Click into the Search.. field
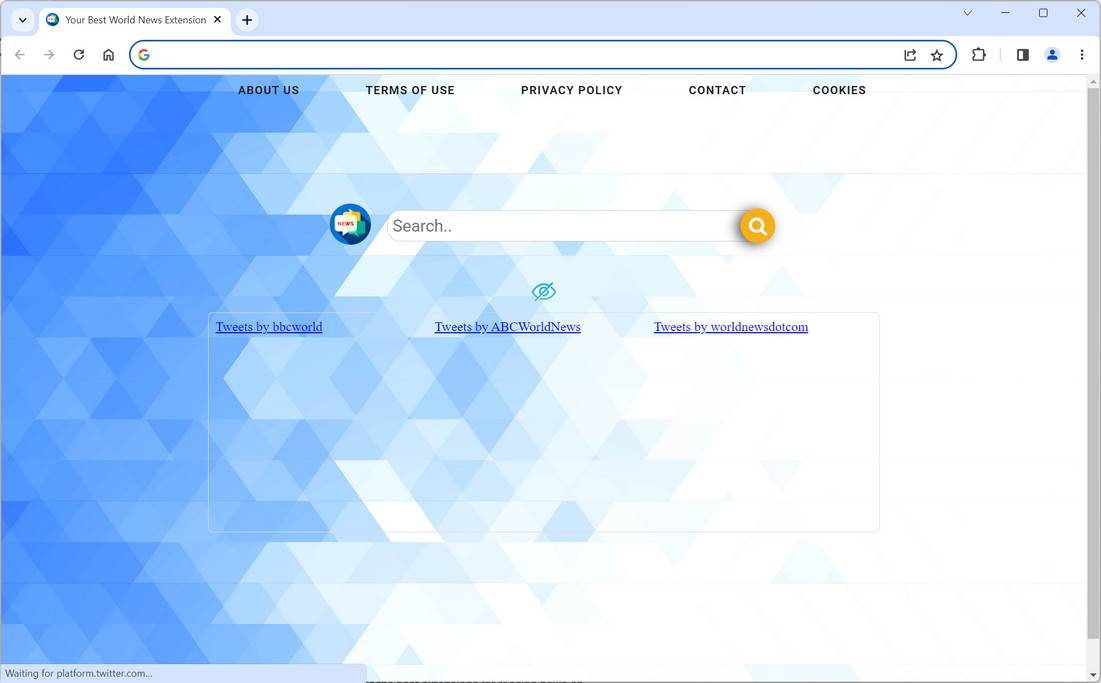Viewport: 1101px width, 683px height. 565,226
